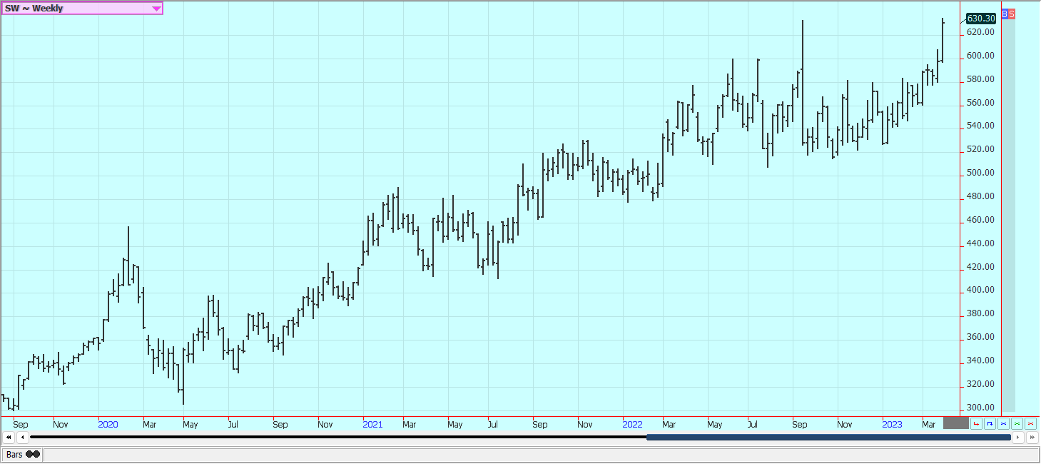1042x464 pixels.
Task: Click the 600.00 price axis label
Action: tap(980, 56)
